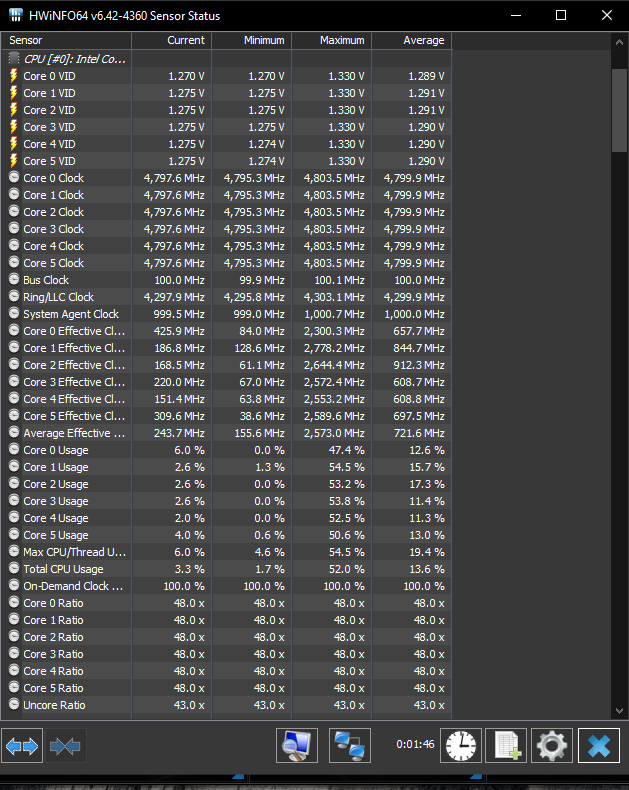Image resolution: width=629 pixels, height=790 pixels.
Task: Reset the sensor clock timer button
Action: 461,746
